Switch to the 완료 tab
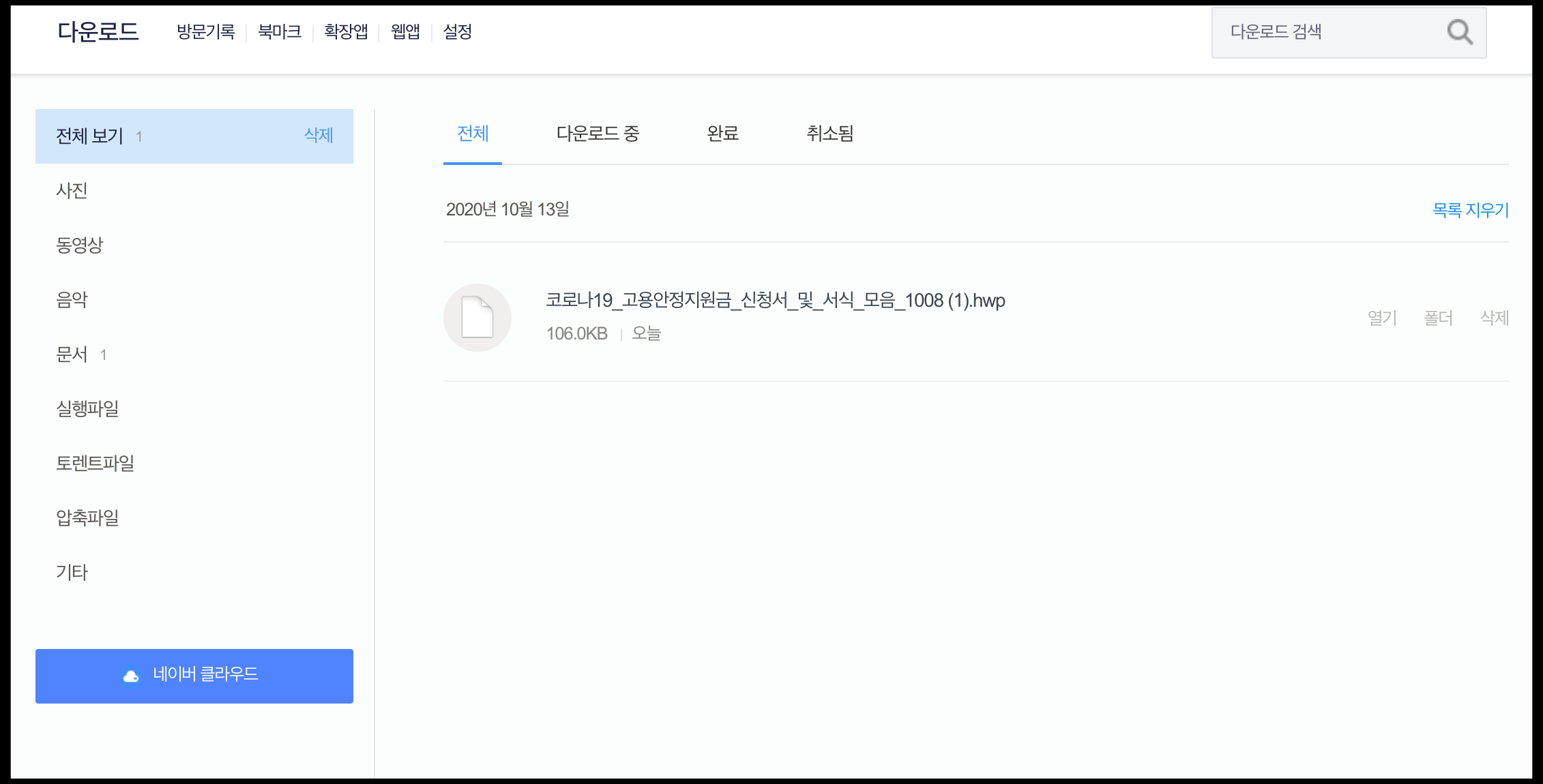The width and height of the screenshot is (1543, 784). [x=722, y=134]
